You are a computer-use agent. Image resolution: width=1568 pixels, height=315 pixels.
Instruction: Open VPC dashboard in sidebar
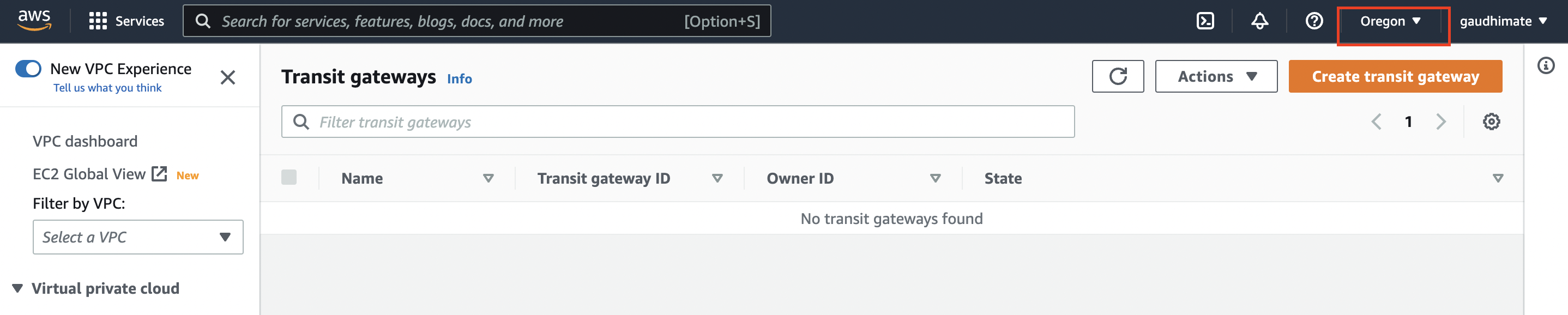click(85, 142)
